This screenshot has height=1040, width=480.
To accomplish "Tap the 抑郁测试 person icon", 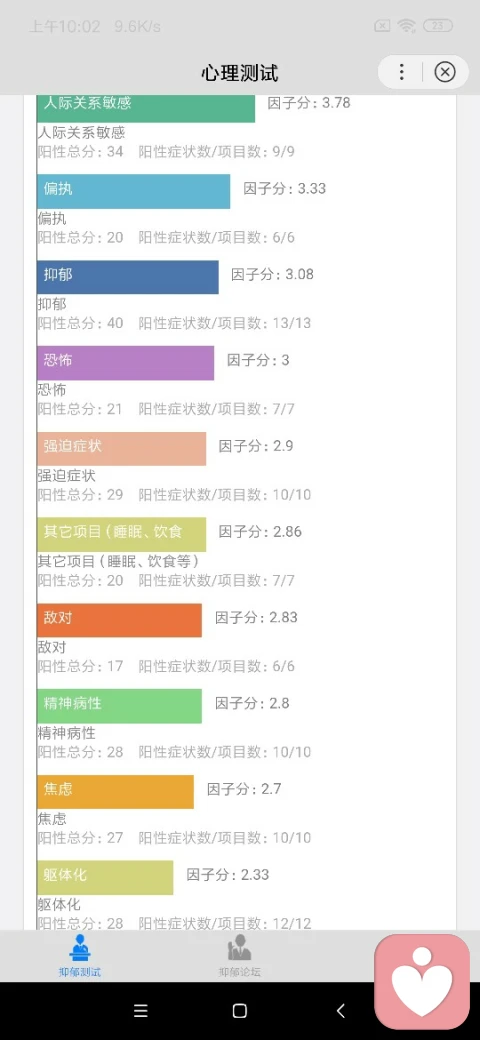I will click(80, 948).
